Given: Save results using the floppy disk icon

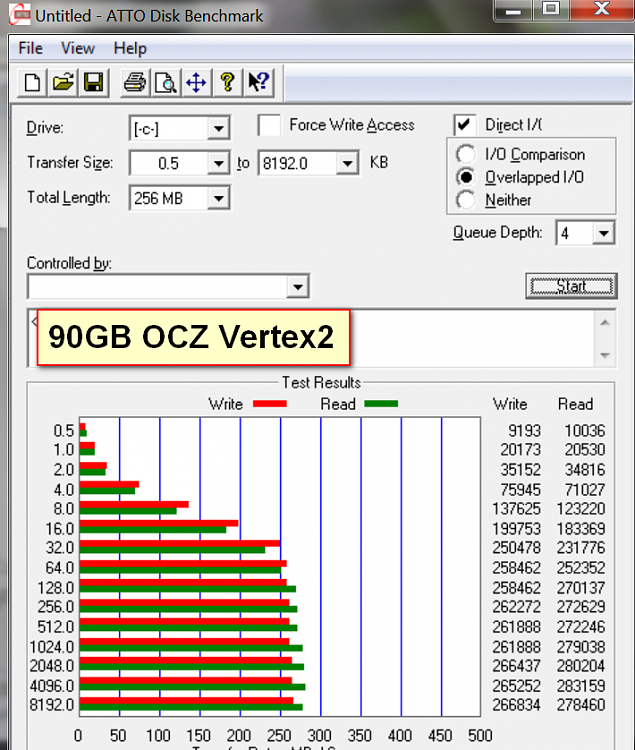Looking at the screenshot, I should click(x=93, y=83).
